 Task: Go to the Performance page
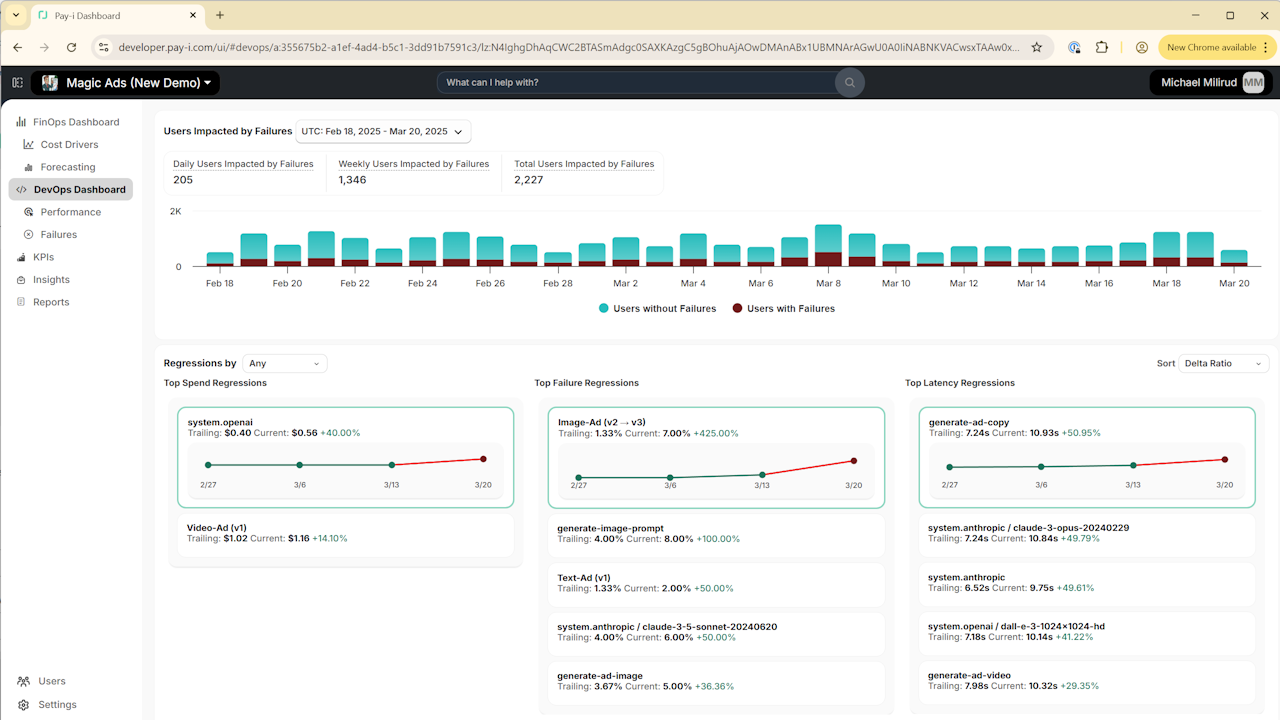click(x=70, y=212)
